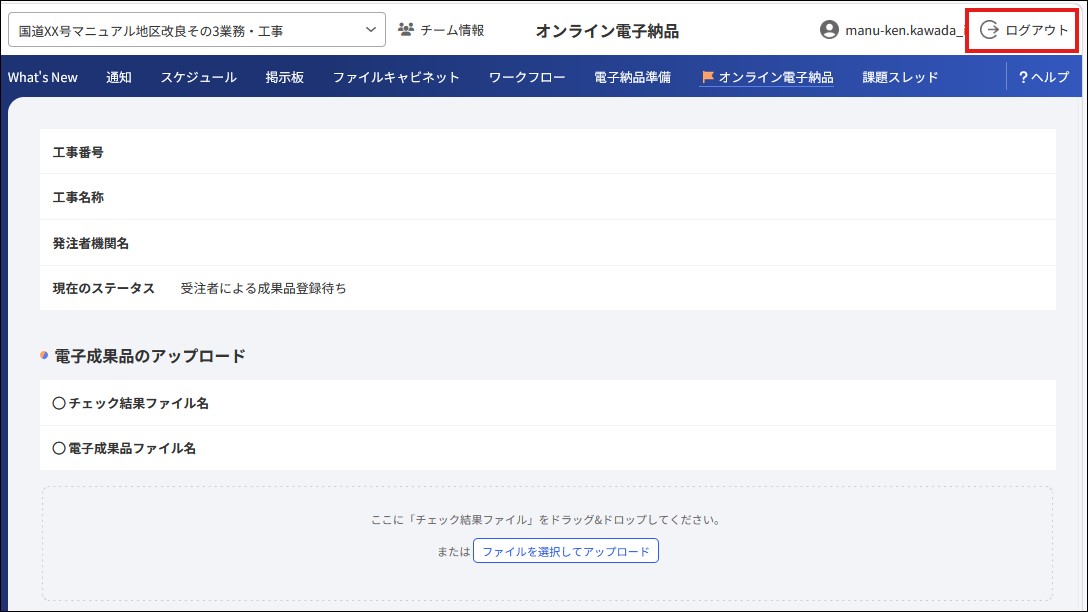
Task: Click 発注者機関名 label
Action: tap(91, 243)
